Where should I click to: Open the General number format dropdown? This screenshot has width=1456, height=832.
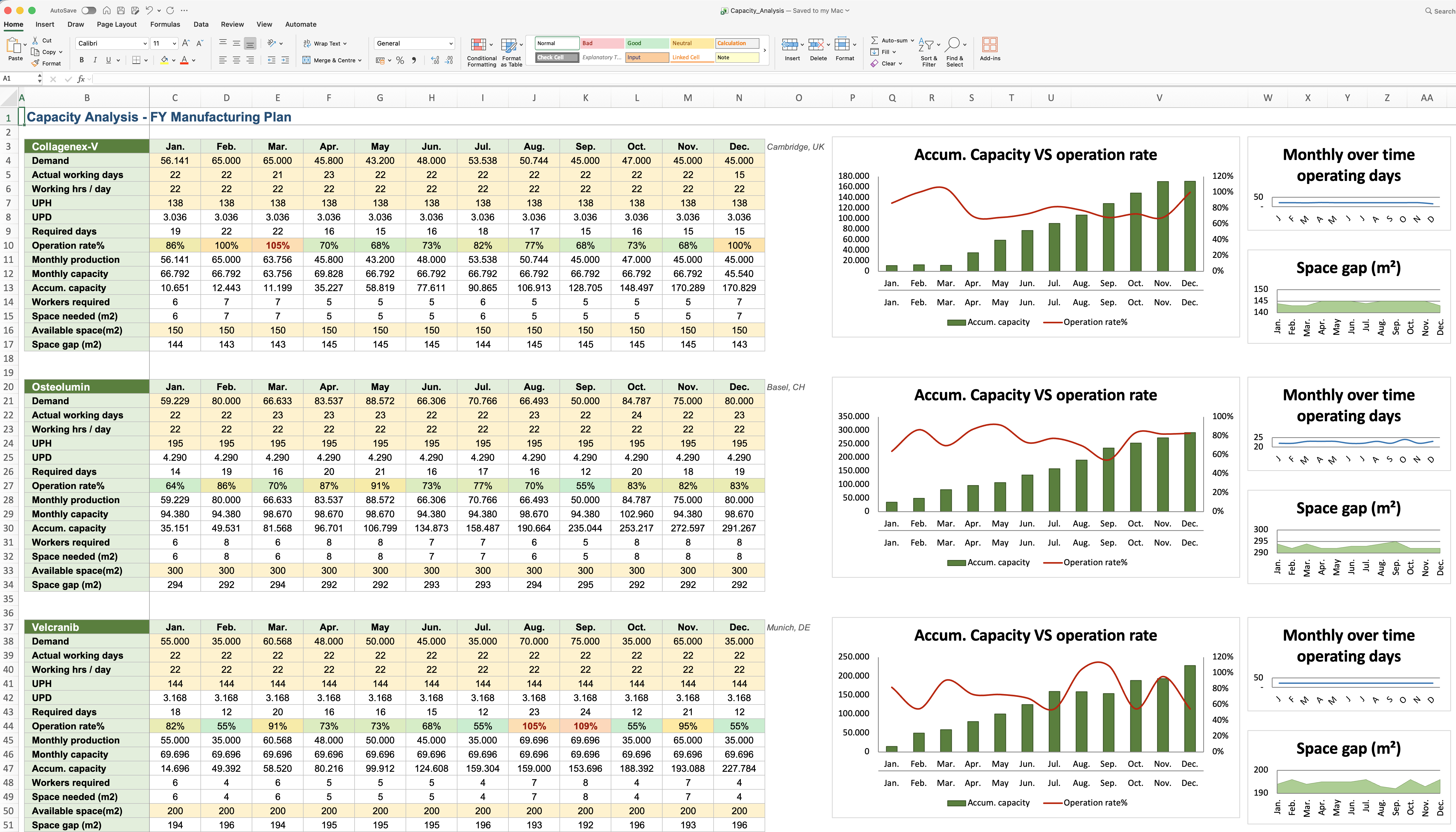point(415,43)
